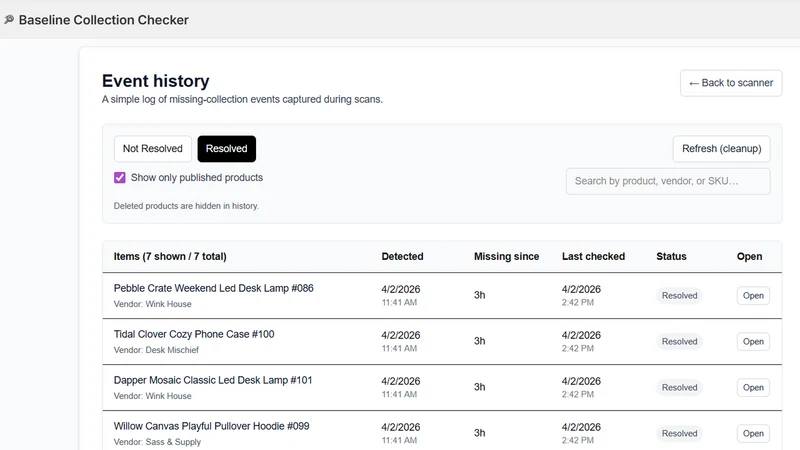Click Vendor: Sass & Supply text
This screenshot has width=800, height=450.
[157, 442]
